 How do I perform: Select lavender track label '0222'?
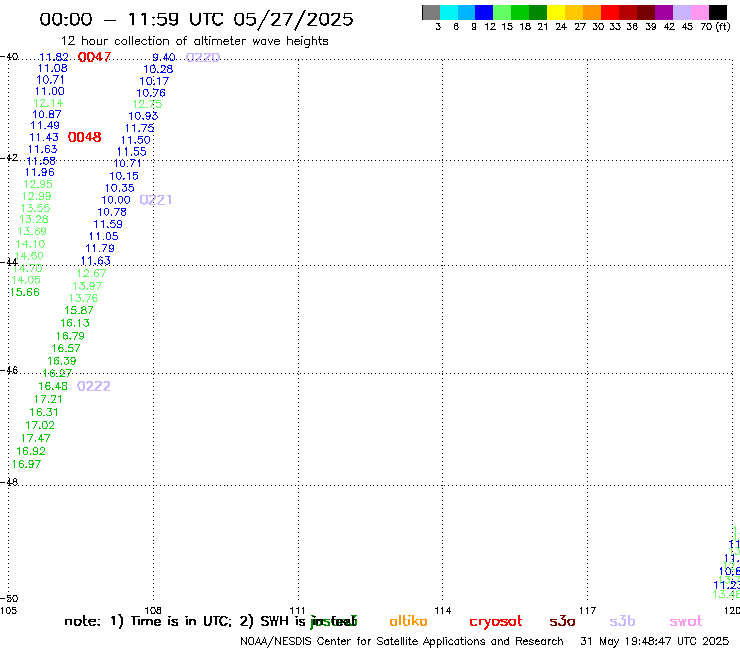(93, 386)
